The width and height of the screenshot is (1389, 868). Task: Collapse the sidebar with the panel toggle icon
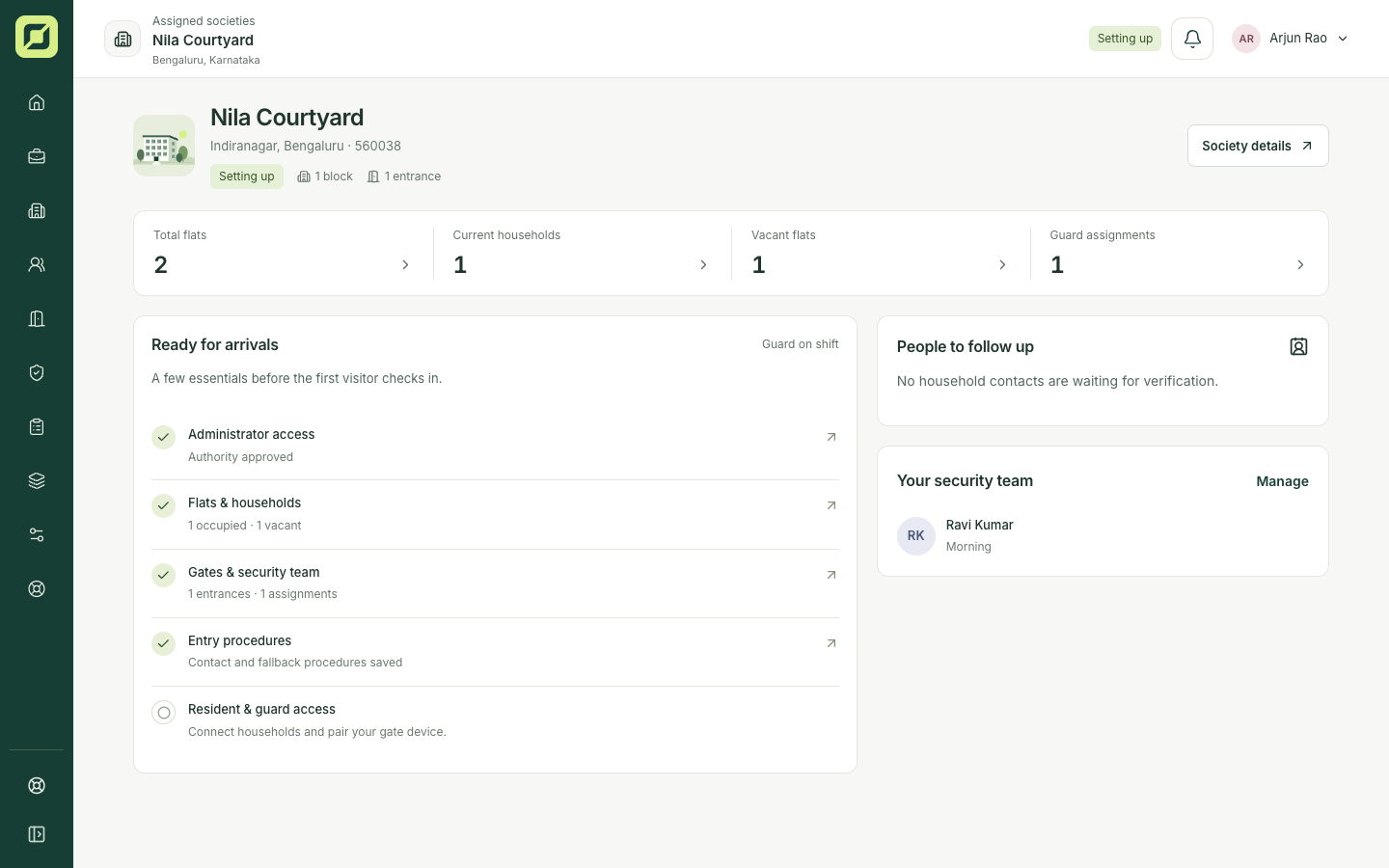tap(37, 834)
